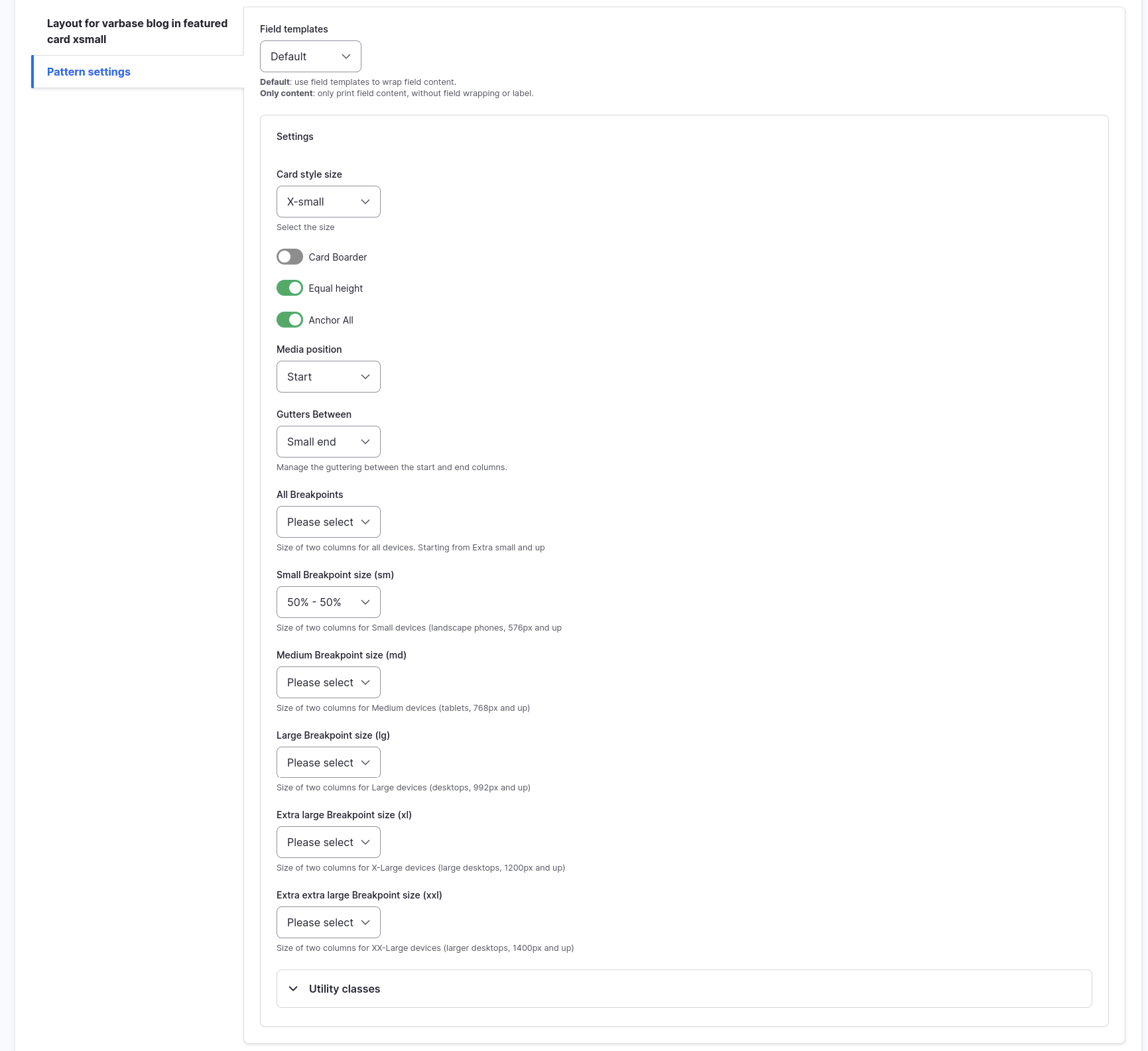The height and width of the screenshot is (1051, 1148).
Task: Open the Extra extra large (xxl) dropdown
Action: [328, 922]
